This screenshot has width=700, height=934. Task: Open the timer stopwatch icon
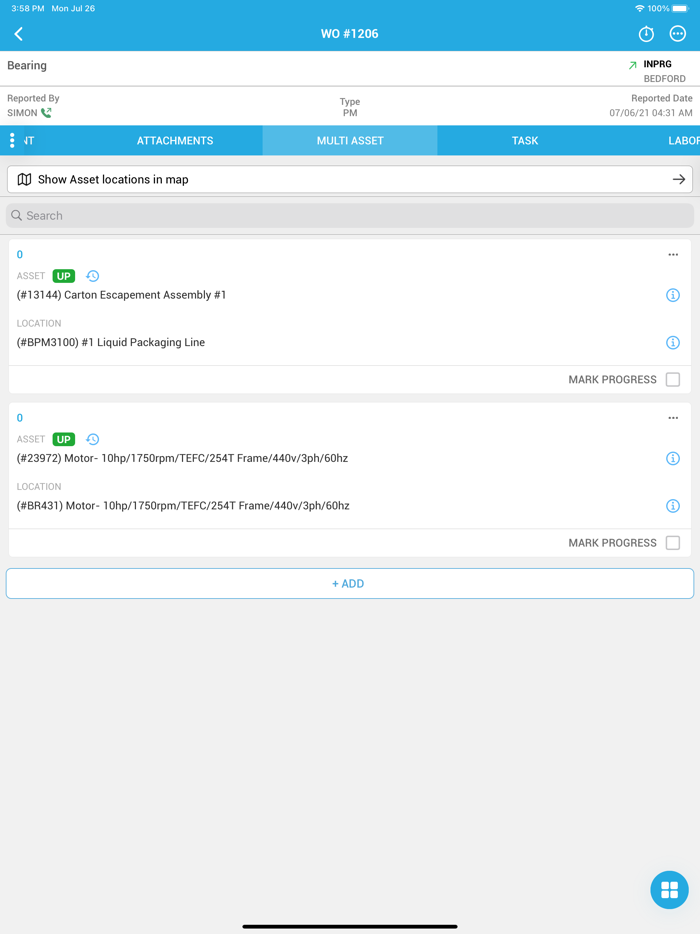point(646,34)
